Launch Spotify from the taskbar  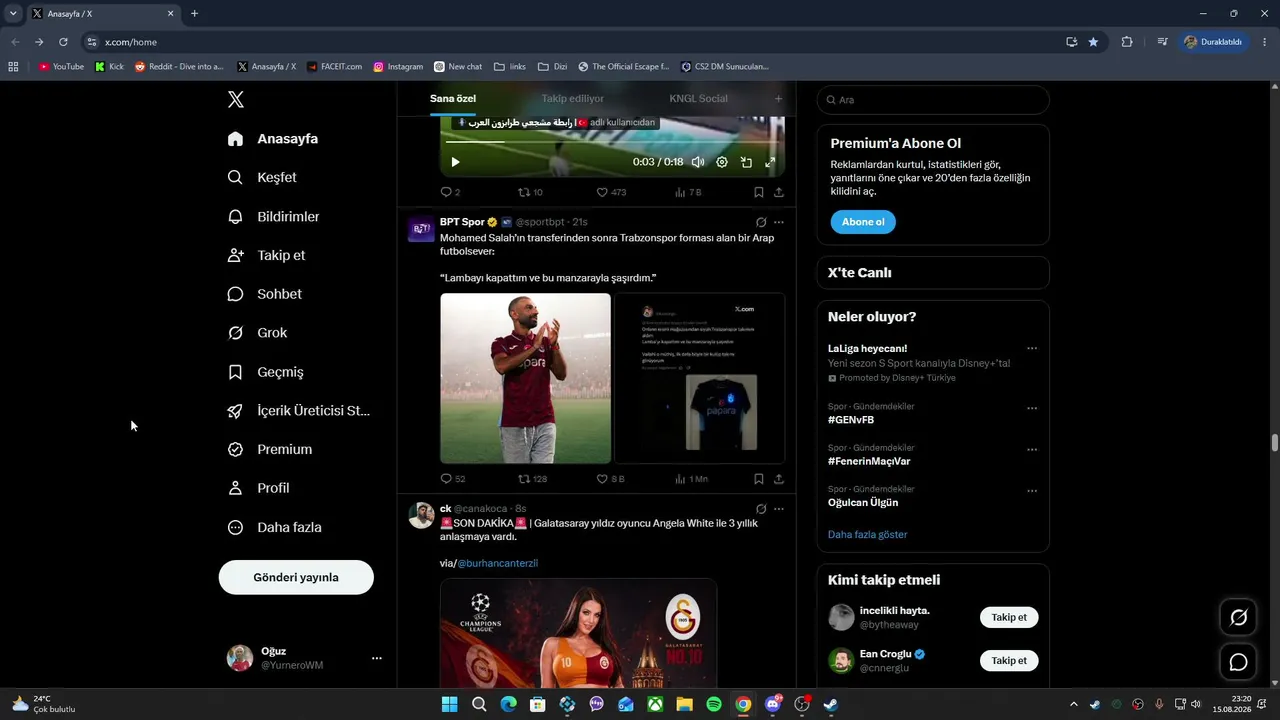point(714,704)
